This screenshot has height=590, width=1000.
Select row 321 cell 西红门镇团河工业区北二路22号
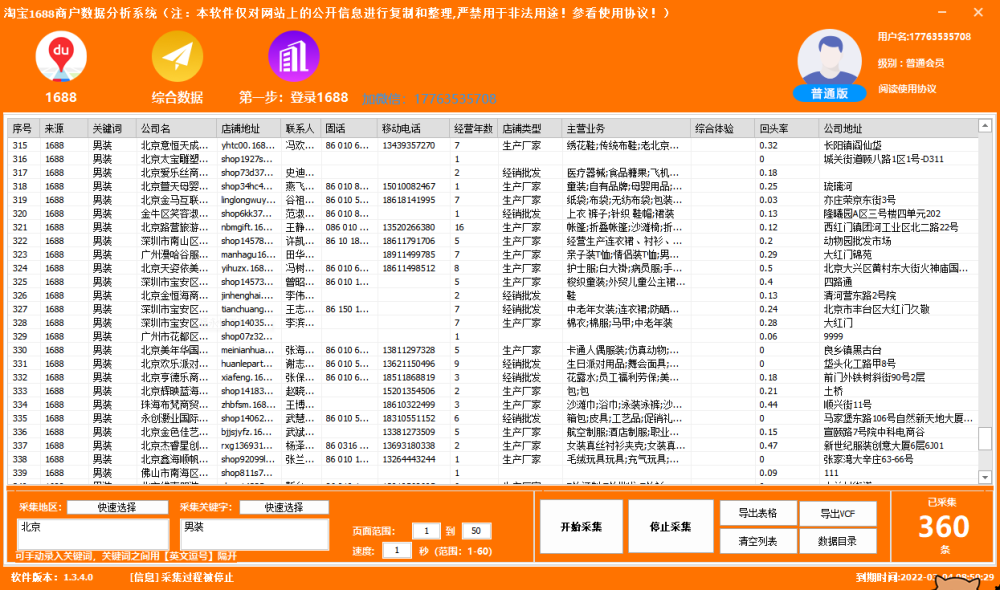[890, 227]
